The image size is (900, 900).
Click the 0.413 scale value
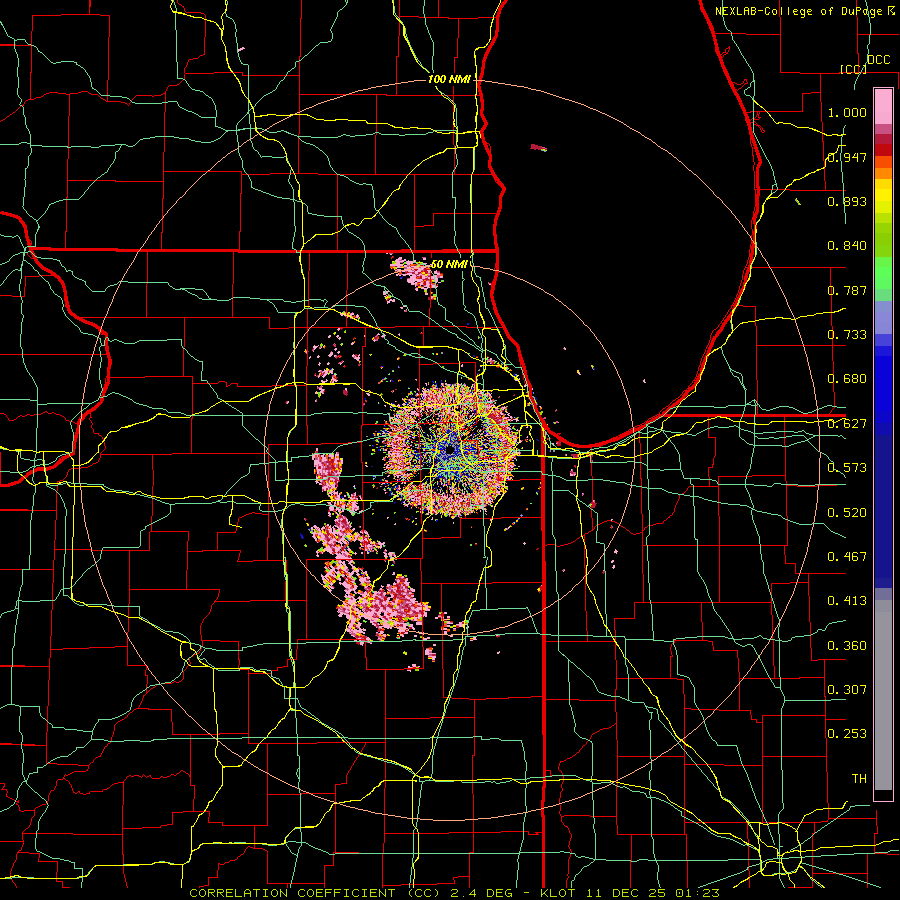(847, 601)
